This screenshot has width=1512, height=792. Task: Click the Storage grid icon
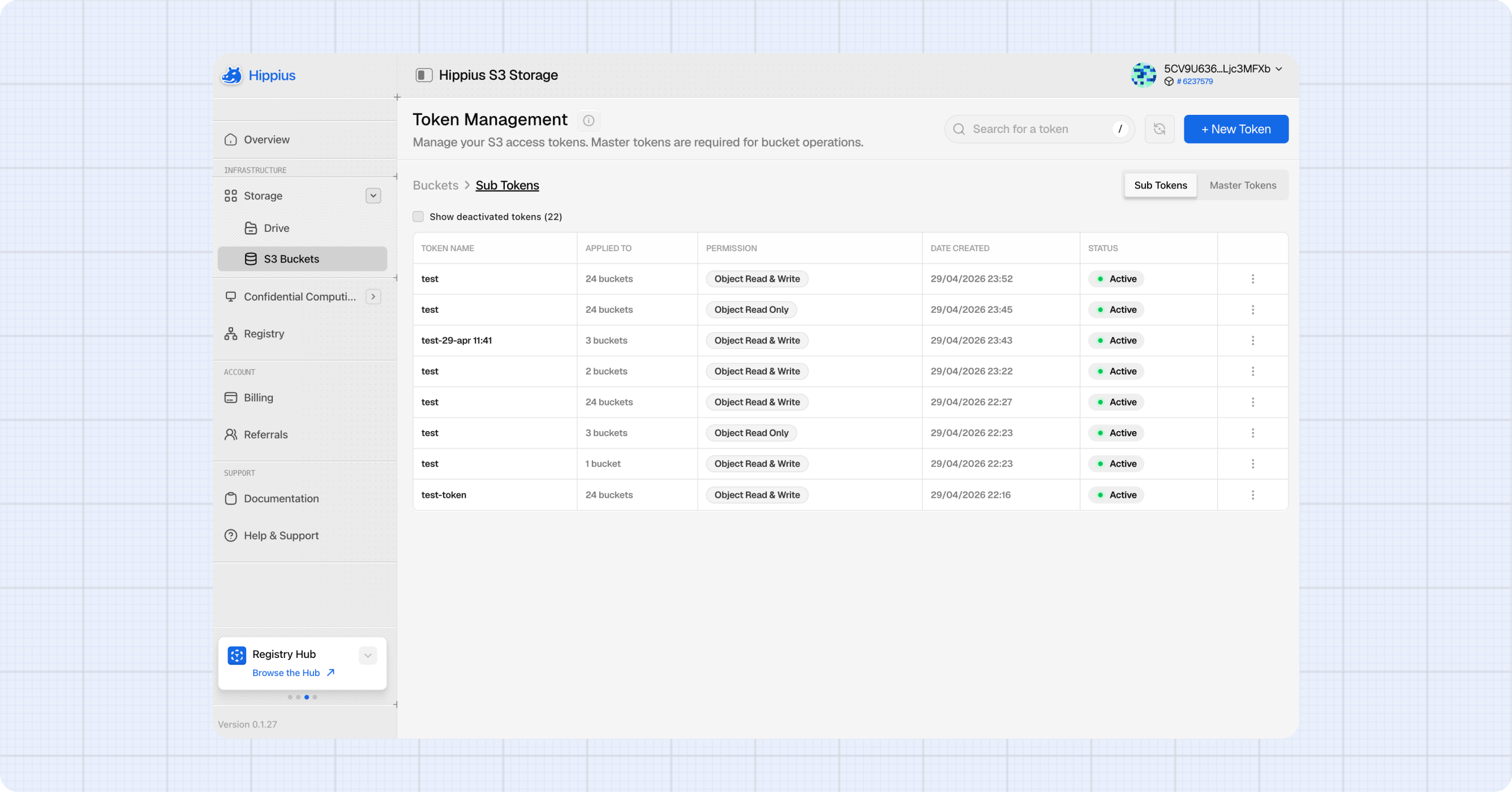[x=231, y=196]
